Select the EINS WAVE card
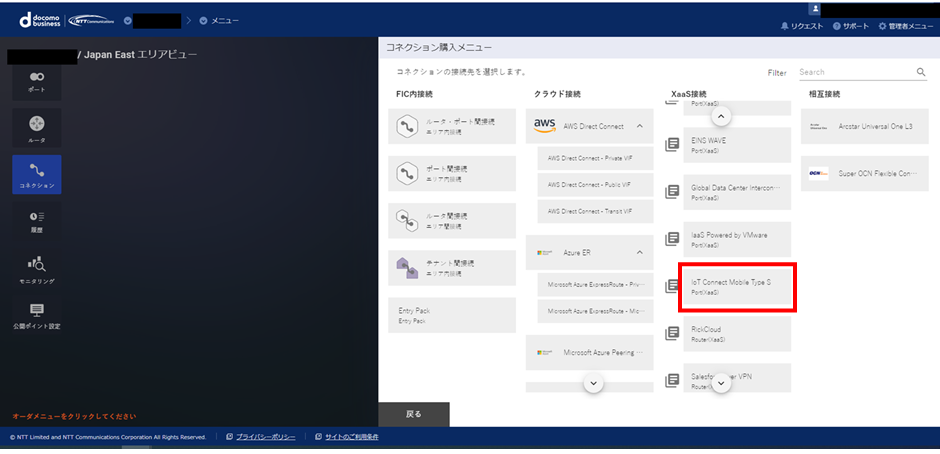This screenshot has width=940, height=454. [x=737, y=145]
